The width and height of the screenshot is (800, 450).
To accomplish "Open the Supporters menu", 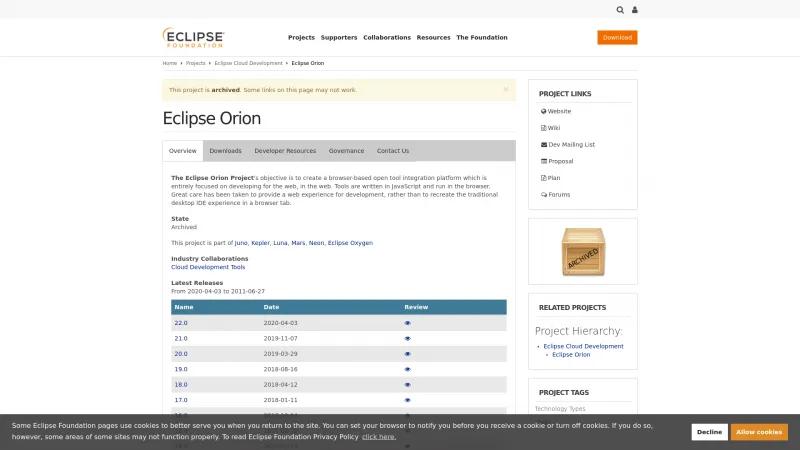I will (x=339, y=37).
